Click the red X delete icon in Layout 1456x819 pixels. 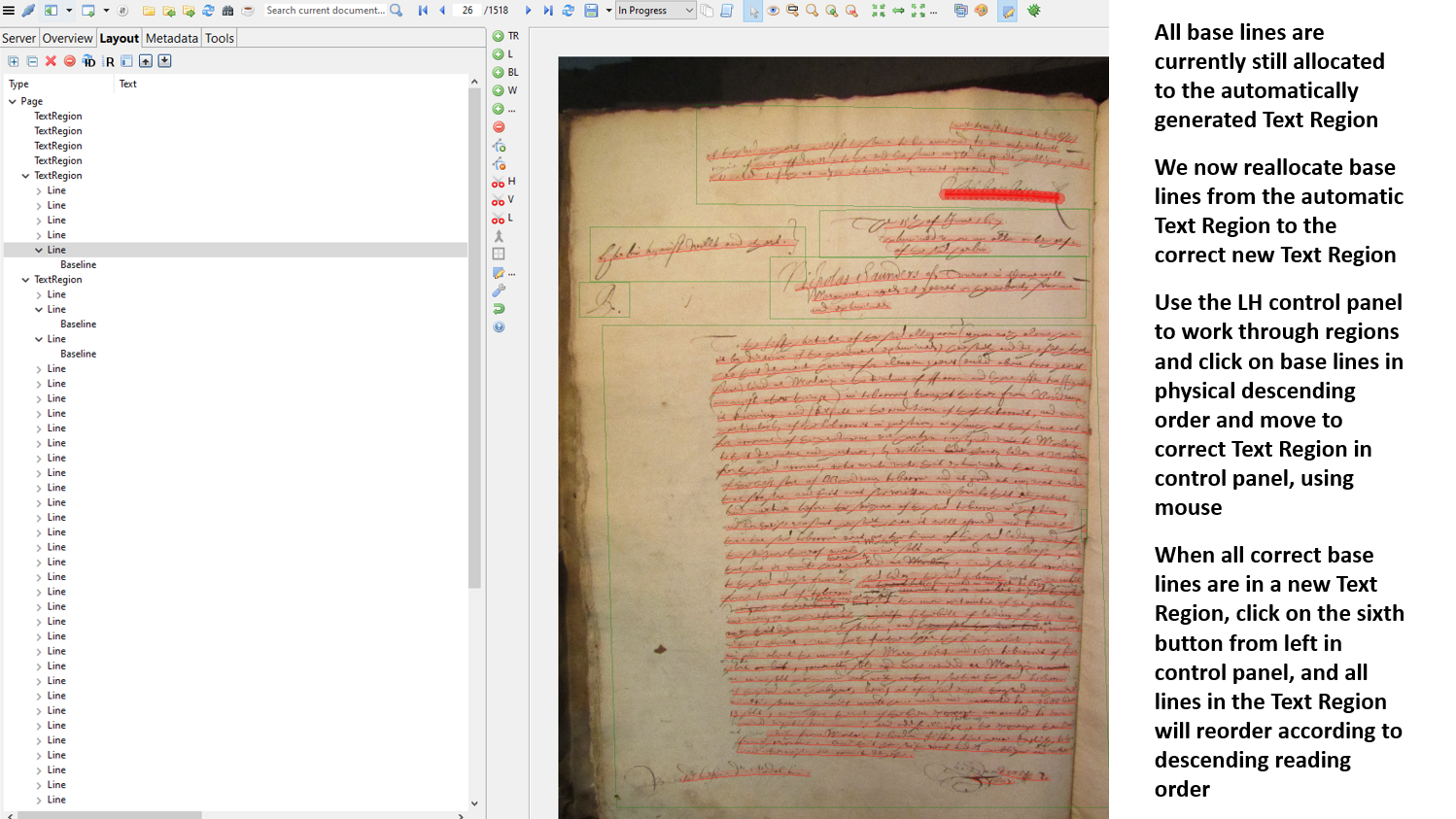click(x=51, y=61)
